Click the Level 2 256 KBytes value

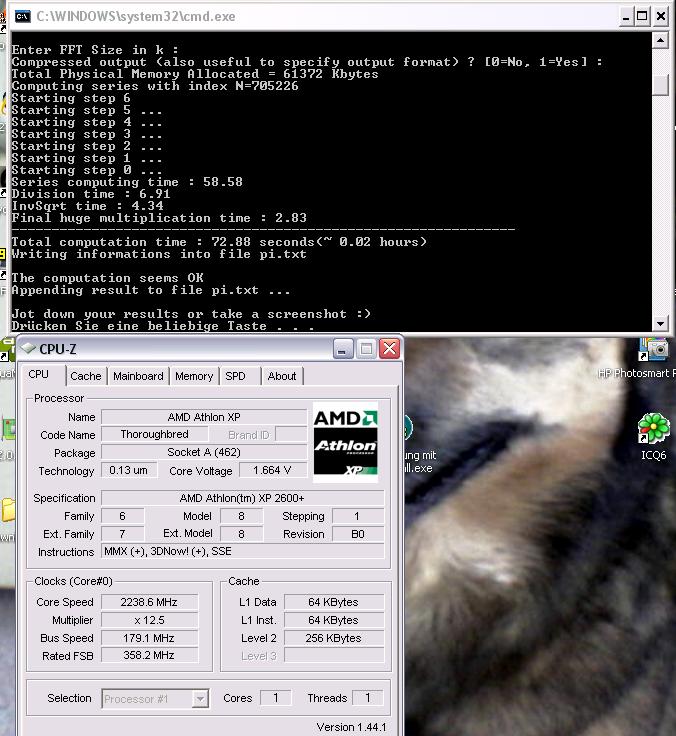(x=334, y=638)
